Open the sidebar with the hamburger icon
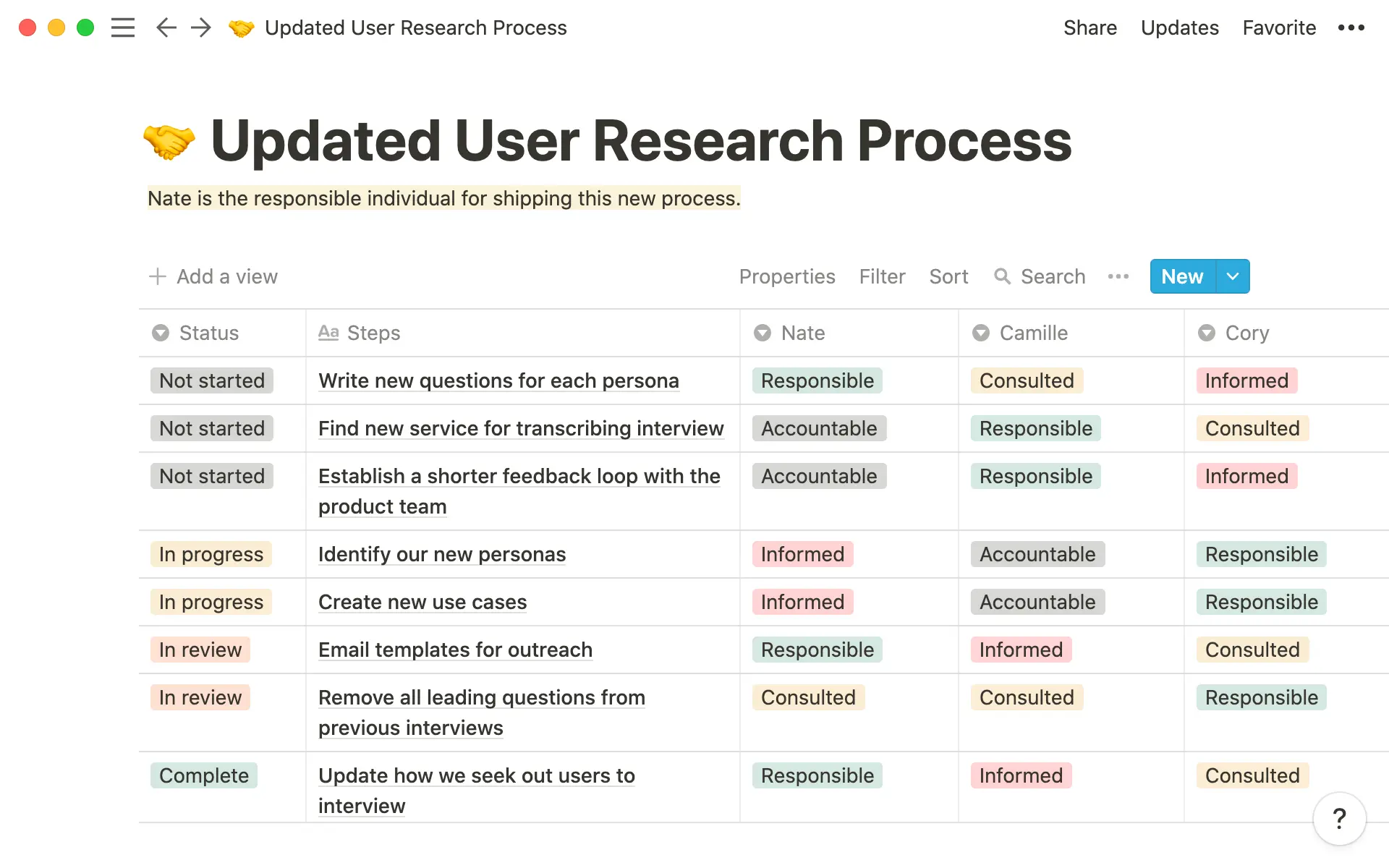1389x868 pixels. (123, 27)
